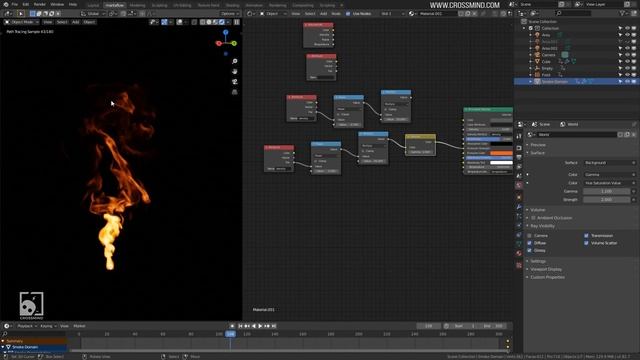Open the Scene properties tab
Screen dimensions: 640x360
point(519,176)
